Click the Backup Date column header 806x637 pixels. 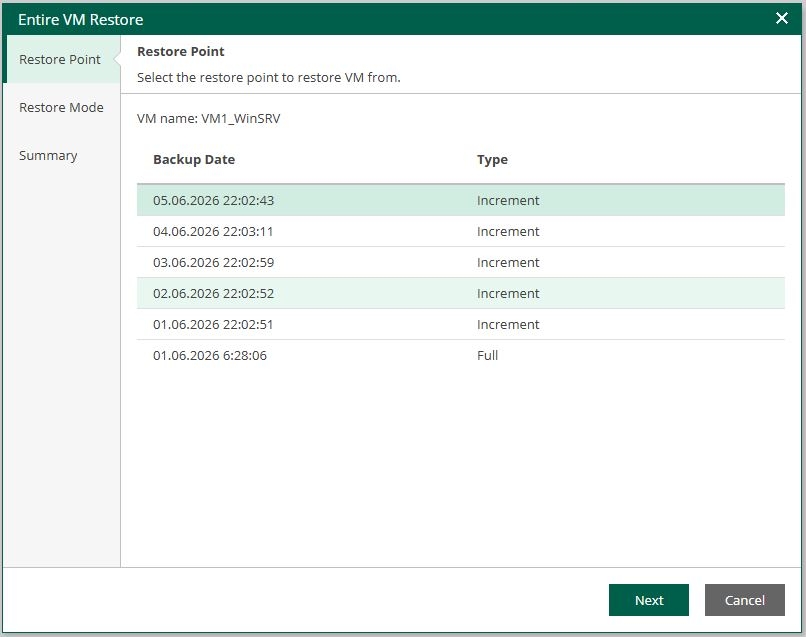click(194, 159)
